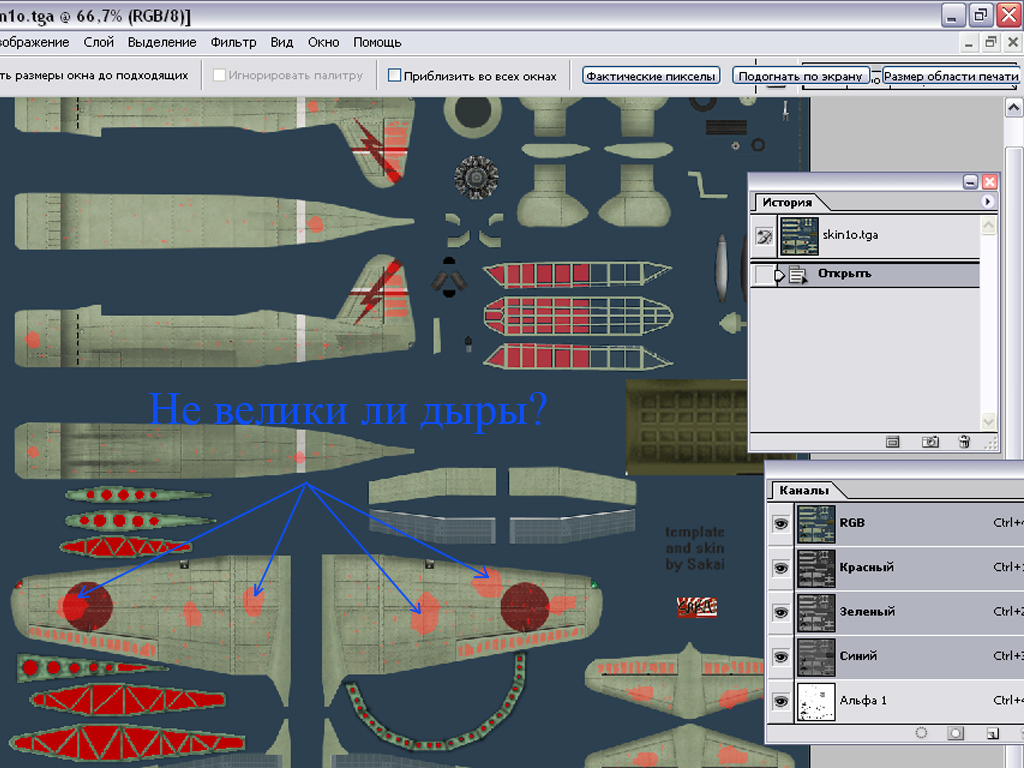Select the Открыть history state
The image size is (1024, 768).
845,274
